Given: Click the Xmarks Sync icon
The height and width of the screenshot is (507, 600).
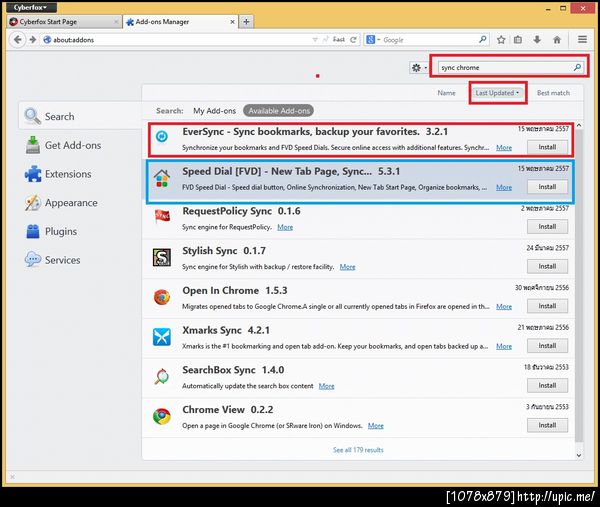Looking at the screenshot, I should pyautogui.click(x=162, y=337).
